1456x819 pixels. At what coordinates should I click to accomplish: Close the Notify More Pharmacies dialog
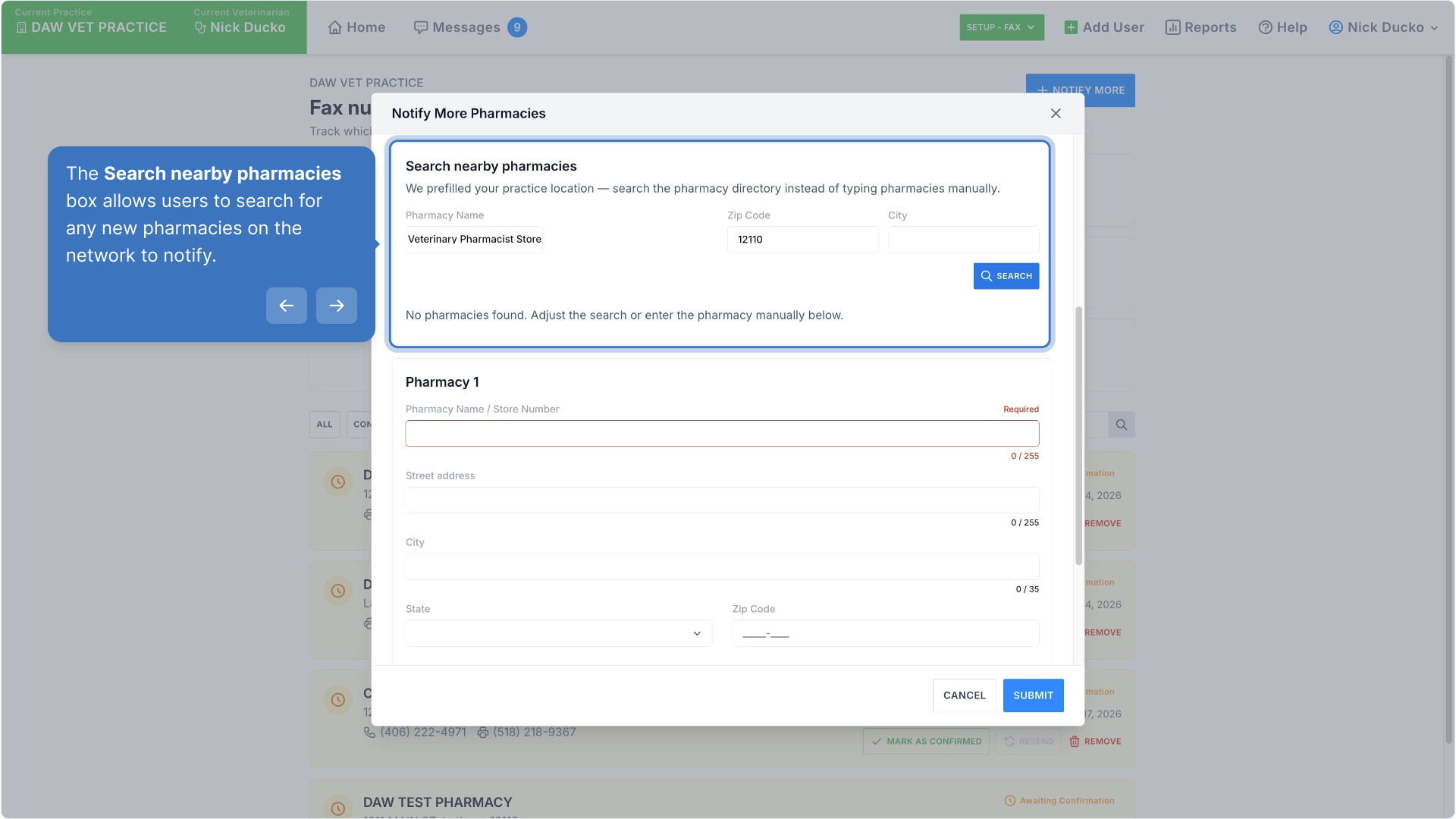coord(1056,114)
